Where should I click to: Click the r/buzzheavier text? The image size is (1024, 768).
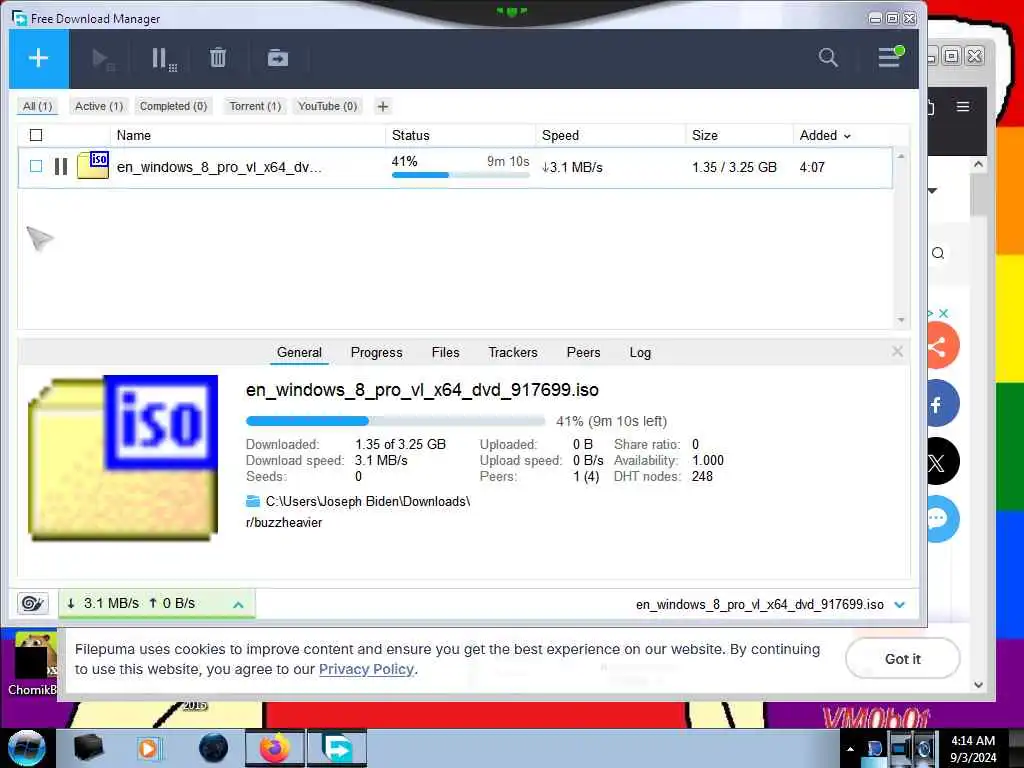pyautogui.click(x=284, y=522)
